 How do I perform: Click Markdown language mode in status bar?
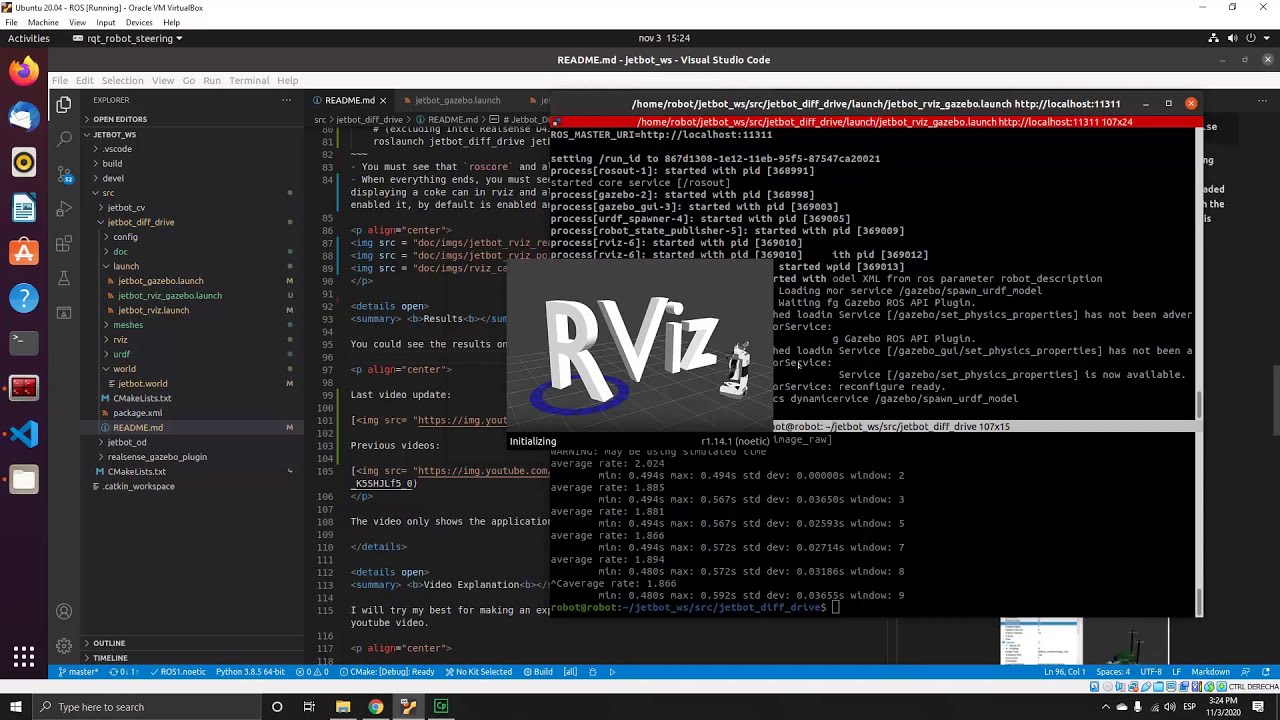1210,672
